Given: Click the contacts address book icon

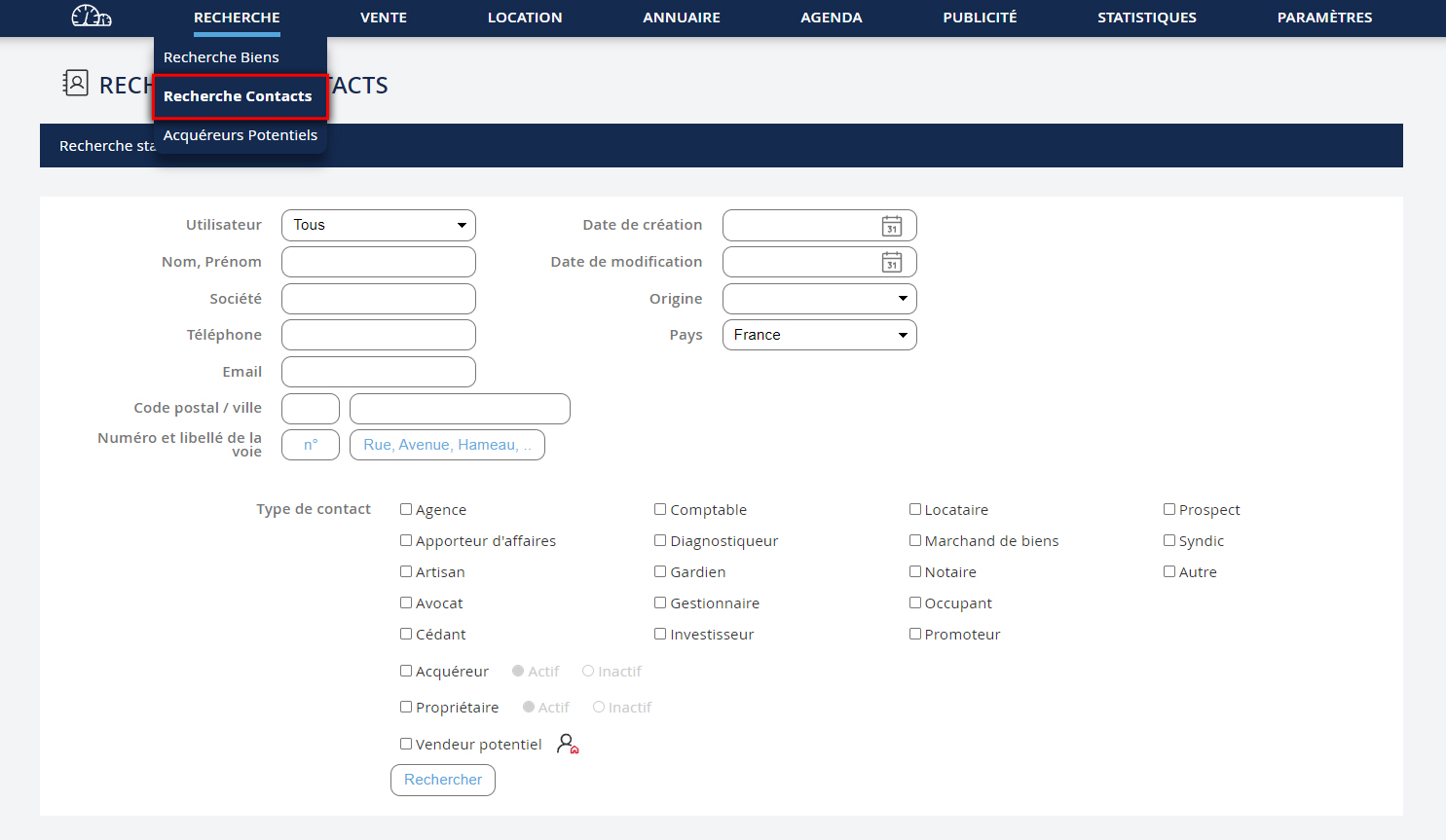Looking at the screenshot, I should tap(75, 84).
